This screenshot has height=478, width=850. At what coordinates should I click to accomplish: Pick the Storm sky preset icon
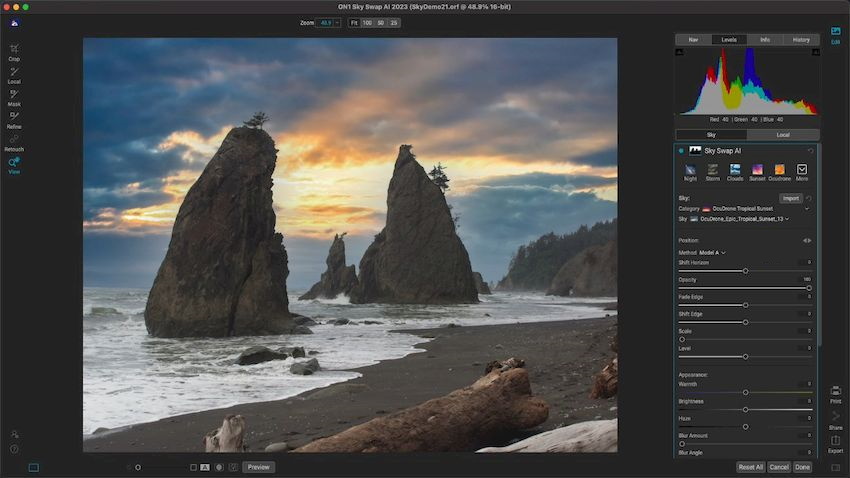click(x=712, y=171)
